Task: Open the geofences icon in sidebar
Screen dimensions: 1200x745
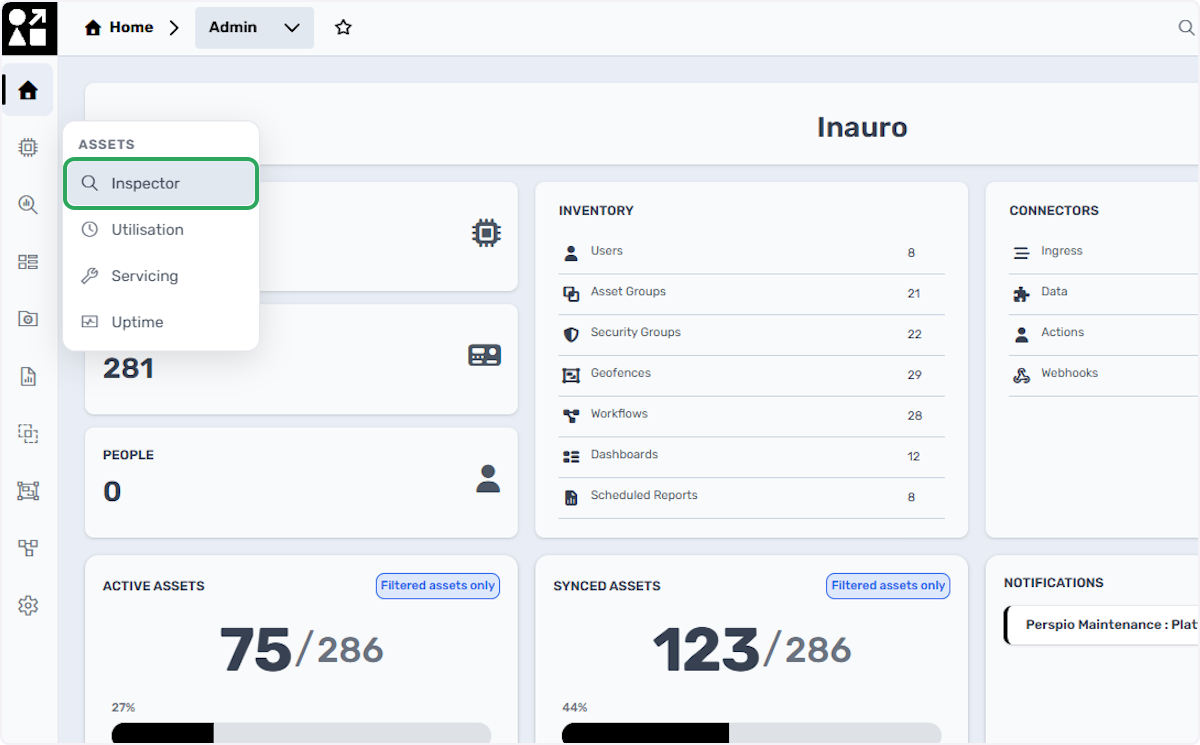Action: pos(28,491)
